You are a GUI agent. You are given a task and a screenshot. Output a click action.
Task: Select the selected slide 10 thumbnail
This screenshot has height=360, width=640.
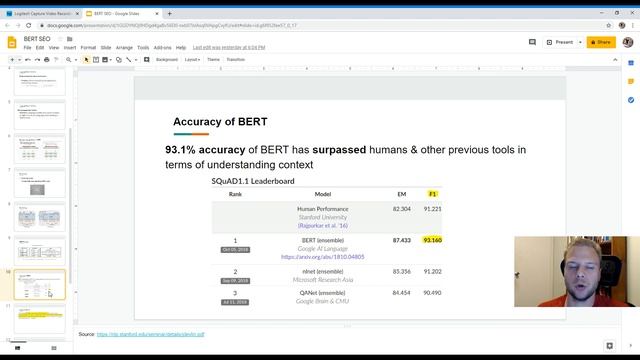40,284
